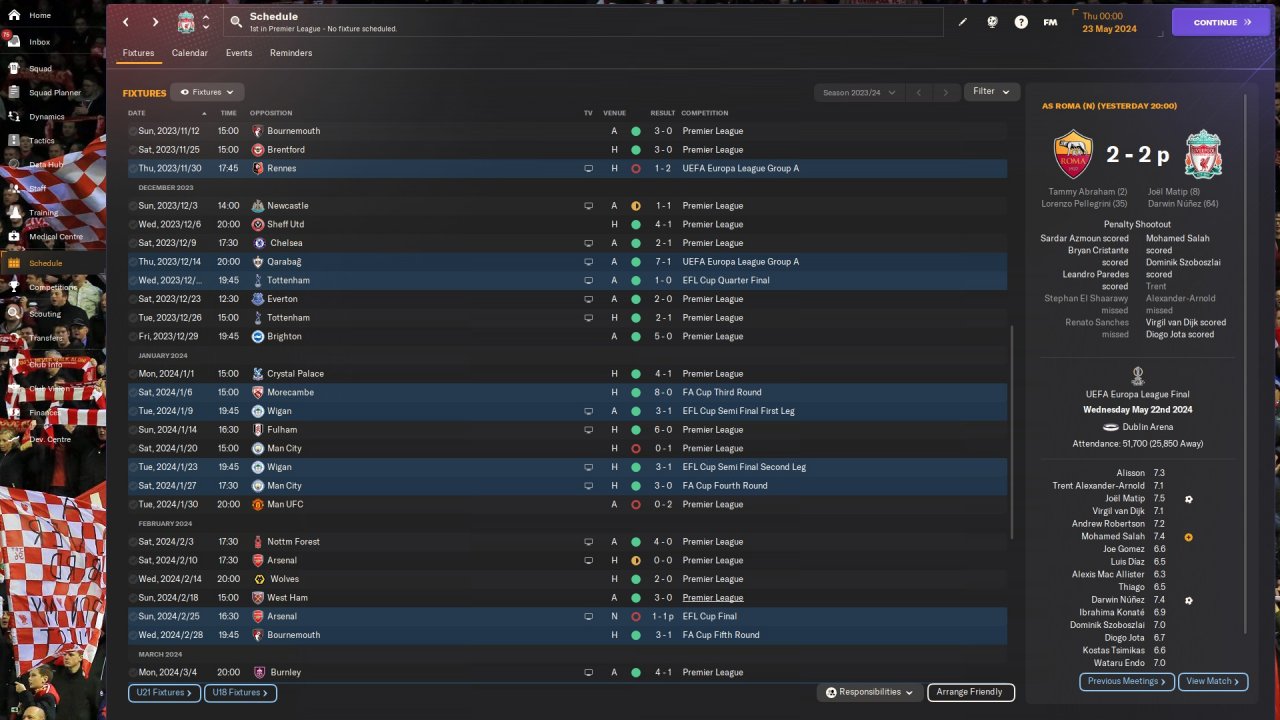Open the Filter dropdown
Screen dimensions: 1280x720
click(992, 92)
